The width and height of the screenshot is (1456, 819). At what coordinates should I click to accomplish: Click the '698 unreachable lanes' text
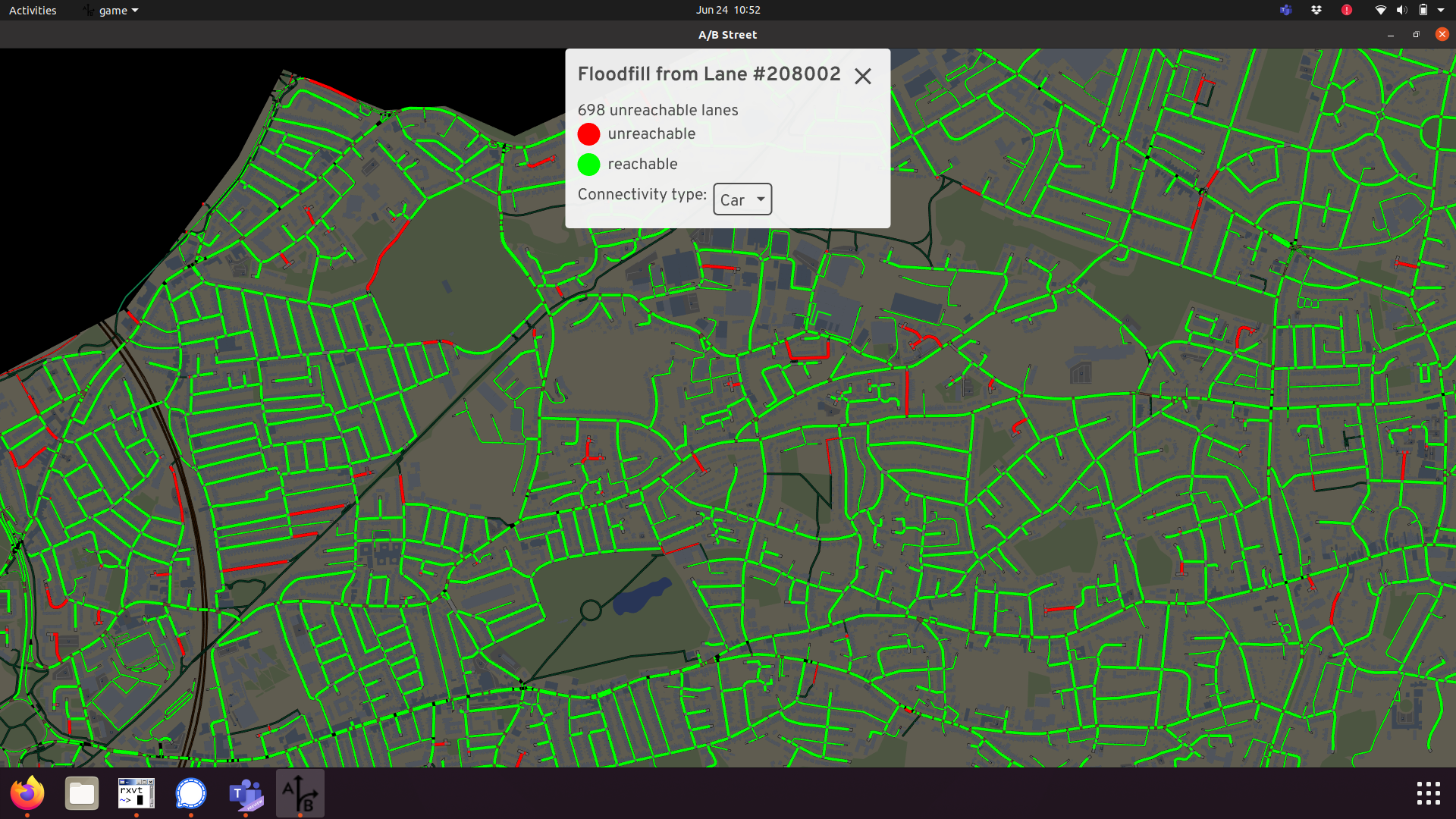click(x=657, y=110)
